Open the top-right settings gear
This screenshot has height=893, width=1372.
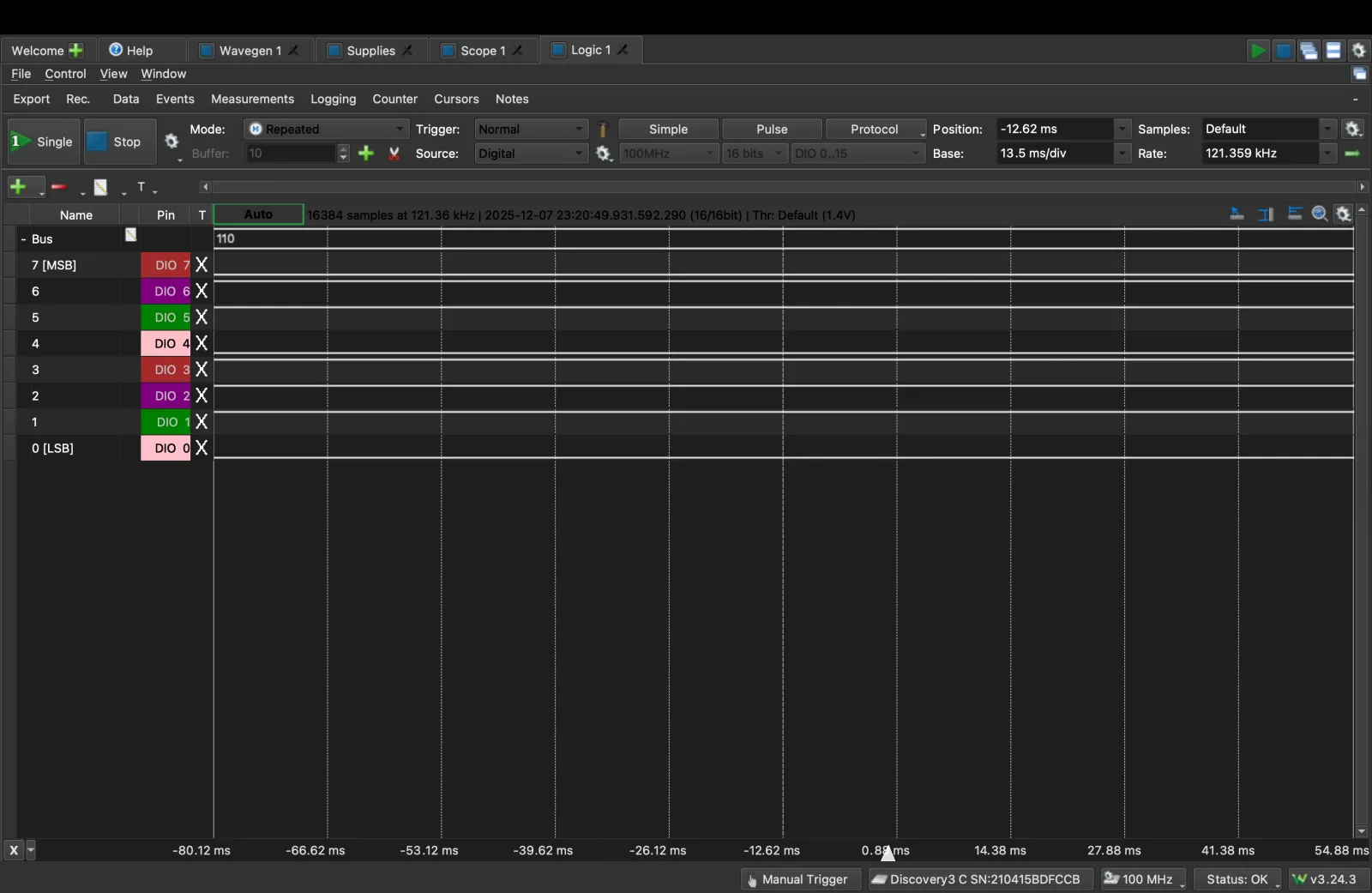point(1359,51)
